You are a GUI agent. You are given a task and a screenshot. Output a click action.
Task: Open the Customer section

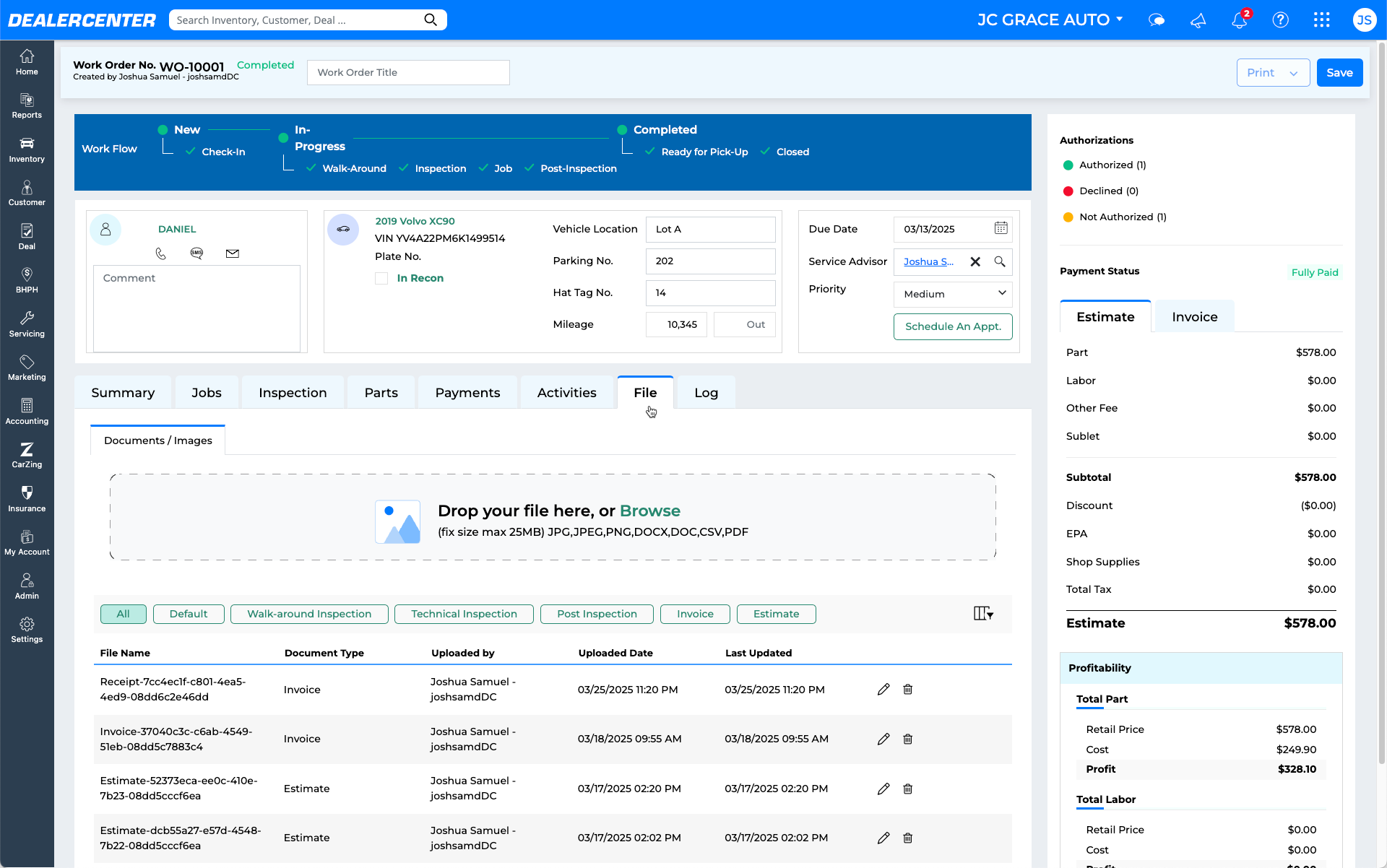(27, 194)
